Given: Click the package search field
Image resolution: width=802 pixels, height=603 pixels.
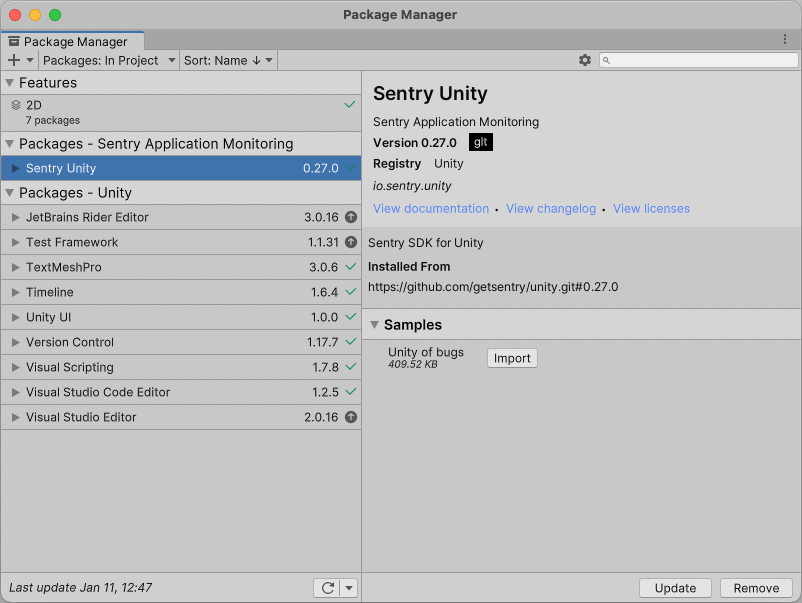Looking at the screenshot, I should coord(699,60).
